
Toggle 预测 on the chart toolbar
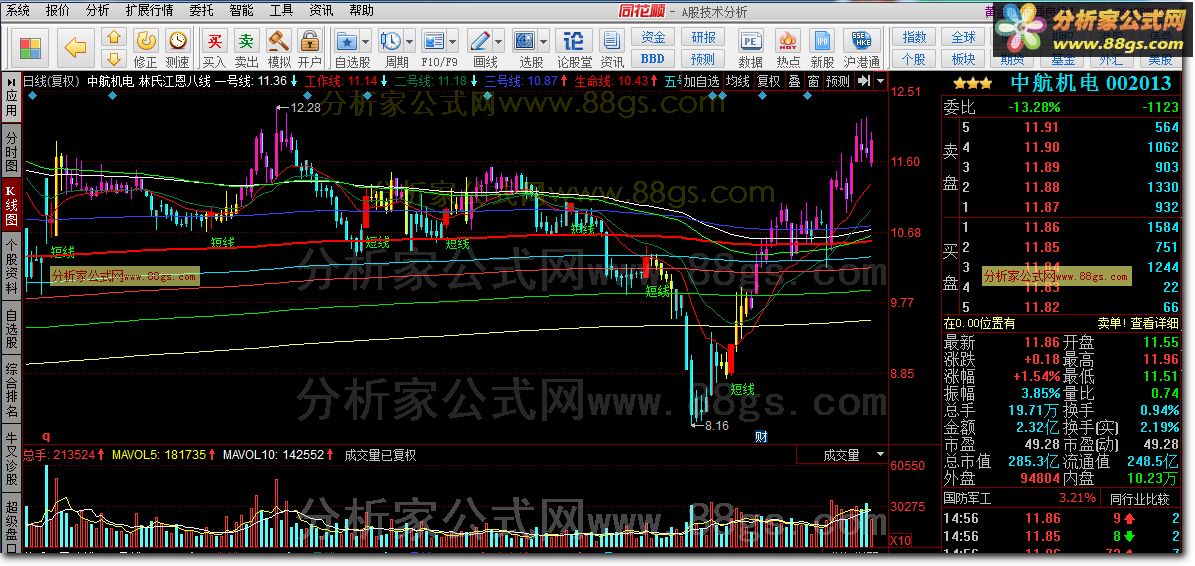(x=838, y=81)
